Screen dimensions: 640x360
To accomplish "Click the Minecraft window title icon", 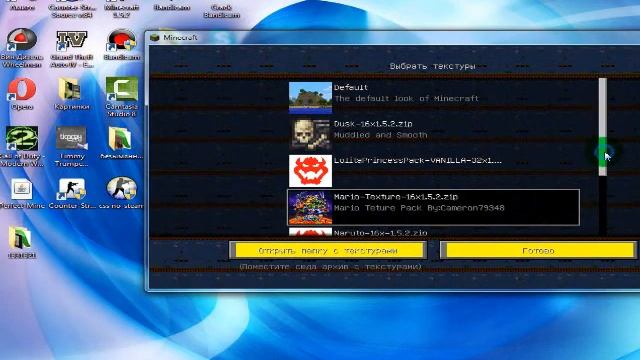I will [x=155, y=38].
